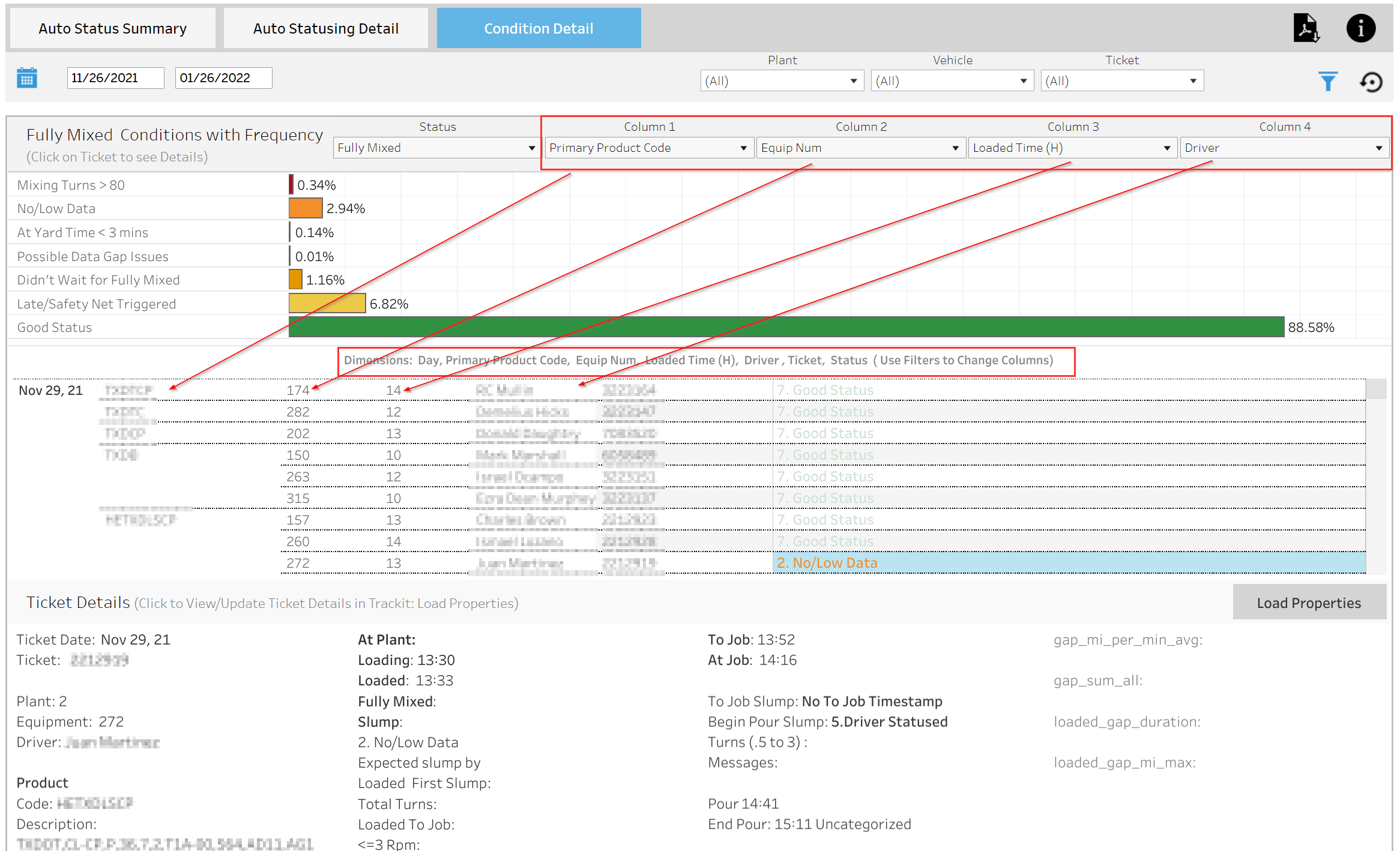Open Column 3 Loaded Time (H) dropdown
Viewport: 1400px width, 851px height.
1072,148
